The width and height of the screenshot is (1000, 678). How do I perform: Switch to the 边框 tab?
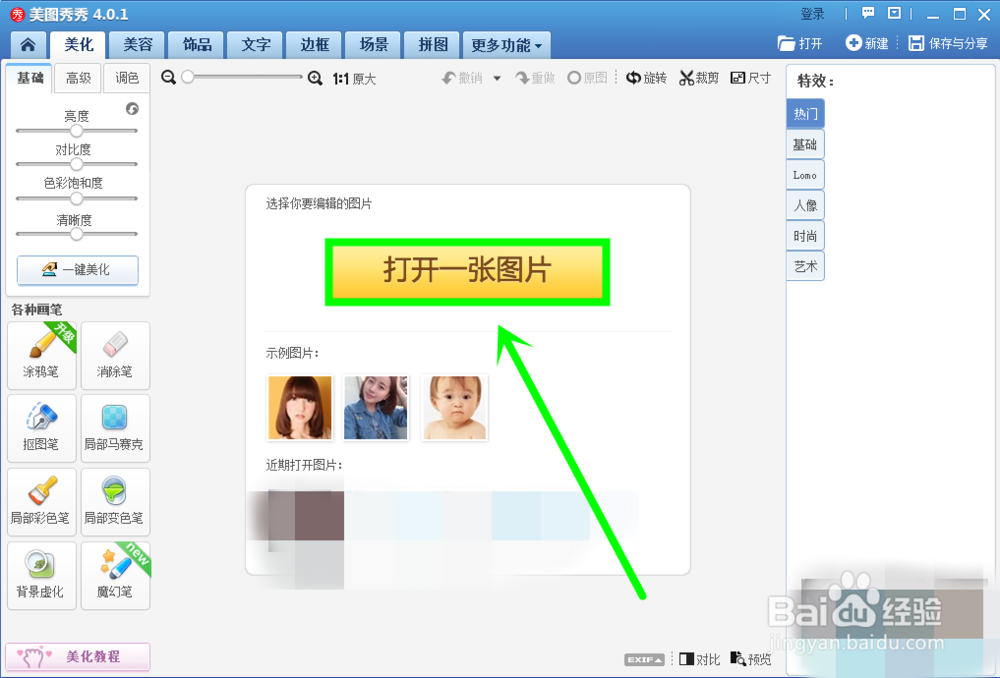click(x=314, y=45)
